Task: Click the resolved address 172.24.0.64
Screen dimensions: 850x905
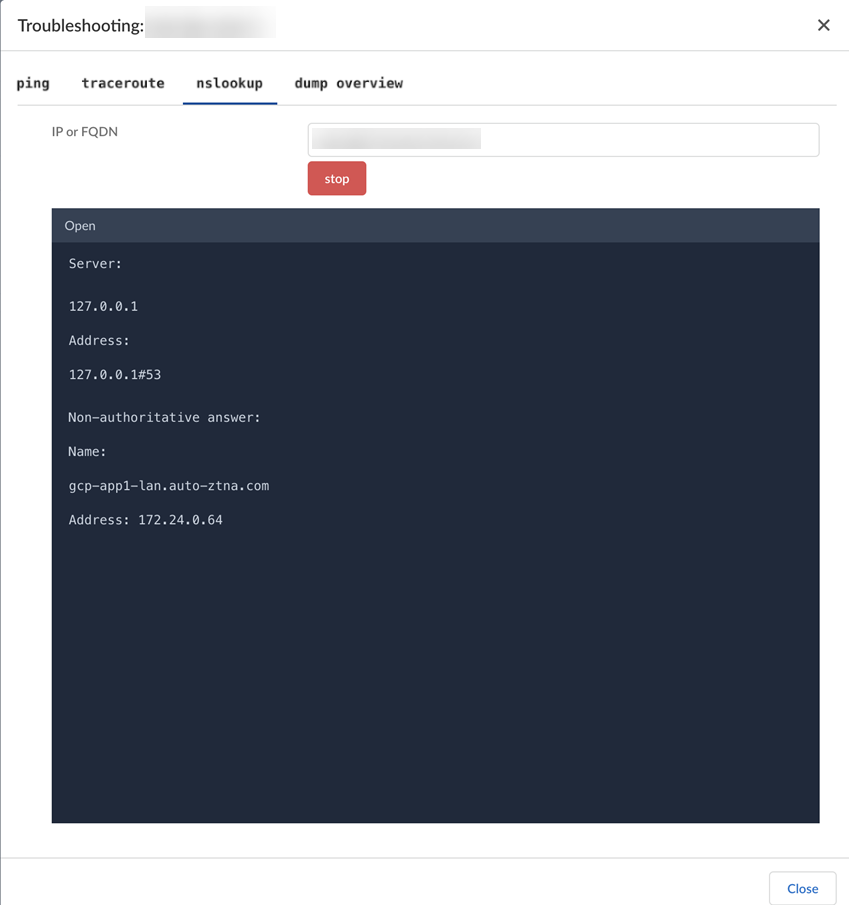Action: 146,519
